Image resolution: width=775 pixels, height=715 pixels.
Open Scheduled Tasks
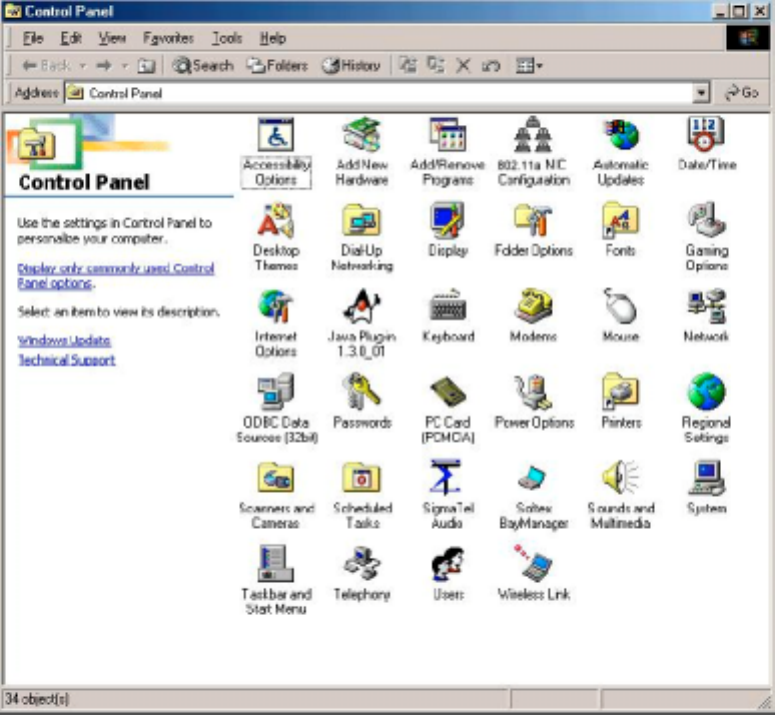(362, 495)
